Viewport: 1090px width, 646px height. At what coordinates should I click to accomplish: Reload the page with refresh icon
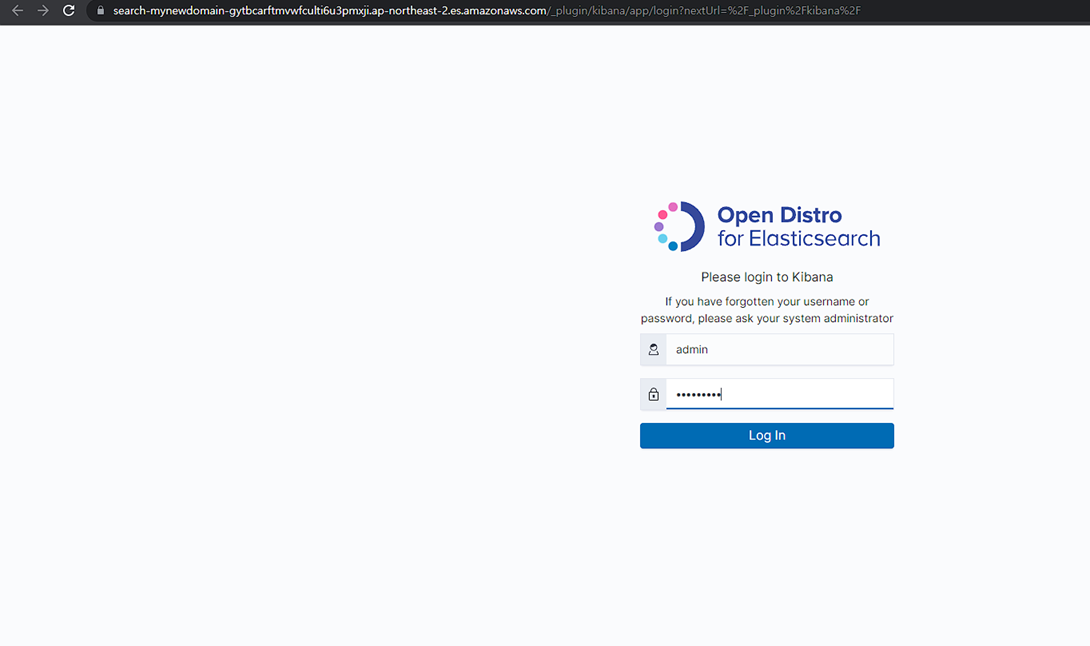click(69, 10)
